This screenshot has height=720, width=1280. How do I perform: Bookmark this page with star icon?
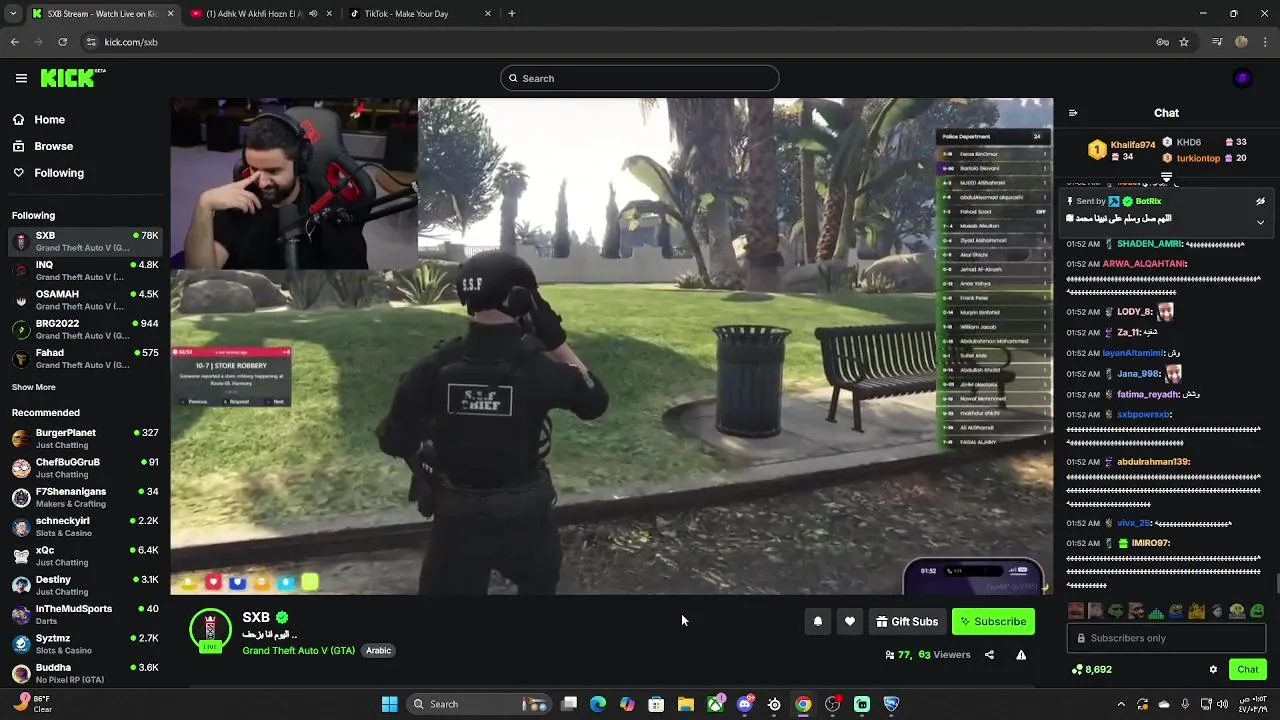[x=1184, y=42]
